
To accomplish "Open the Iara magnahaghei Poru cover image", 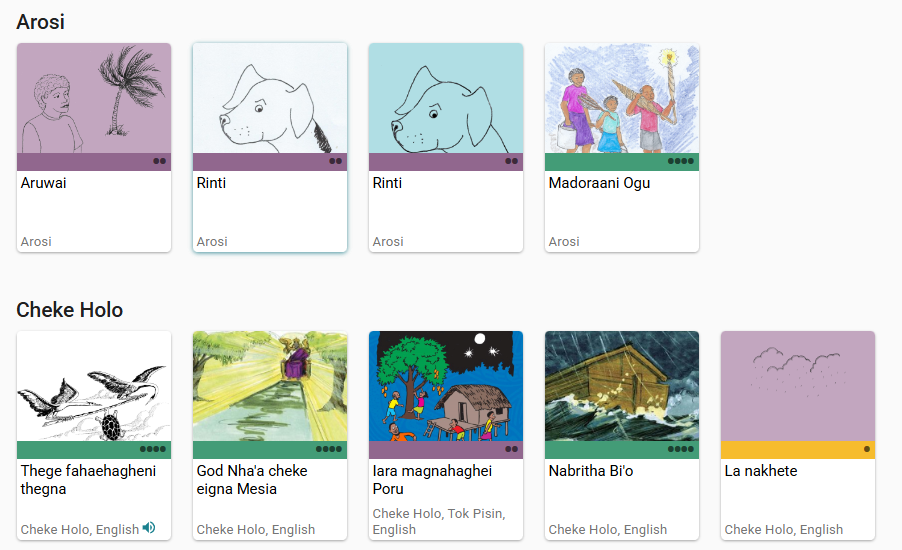I will tap(446, 386).
